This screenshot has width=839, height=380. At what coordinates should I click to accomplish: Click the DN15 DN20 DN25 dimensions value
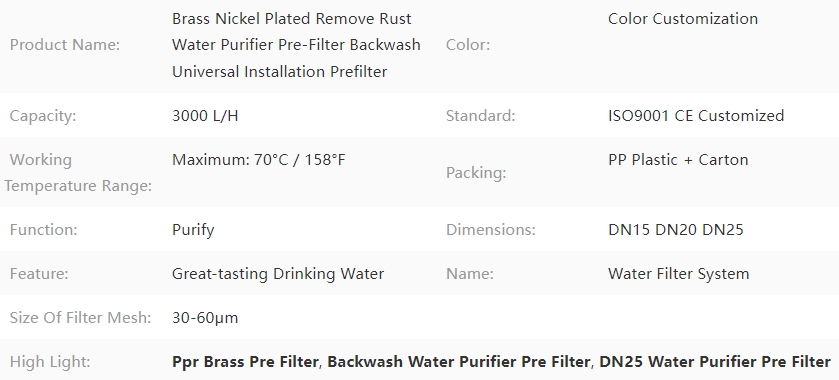point(676,230)
